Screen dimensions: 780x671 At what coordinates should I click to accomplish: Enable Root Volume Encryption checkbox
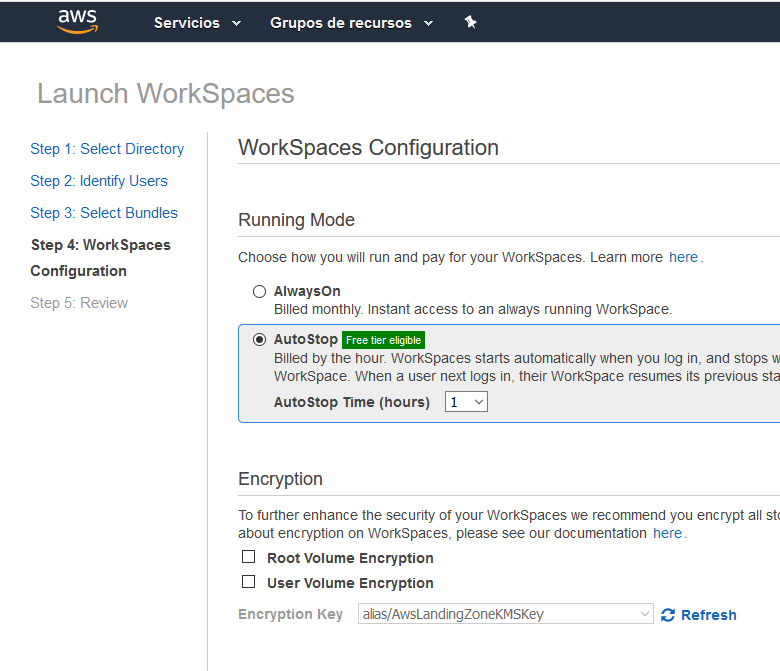(x=248, y=557)
